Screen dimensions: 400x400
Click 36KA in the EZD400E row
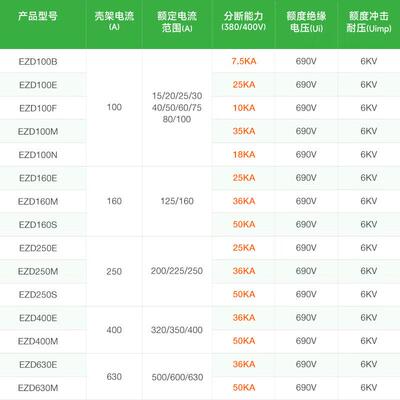coord(244,317)
